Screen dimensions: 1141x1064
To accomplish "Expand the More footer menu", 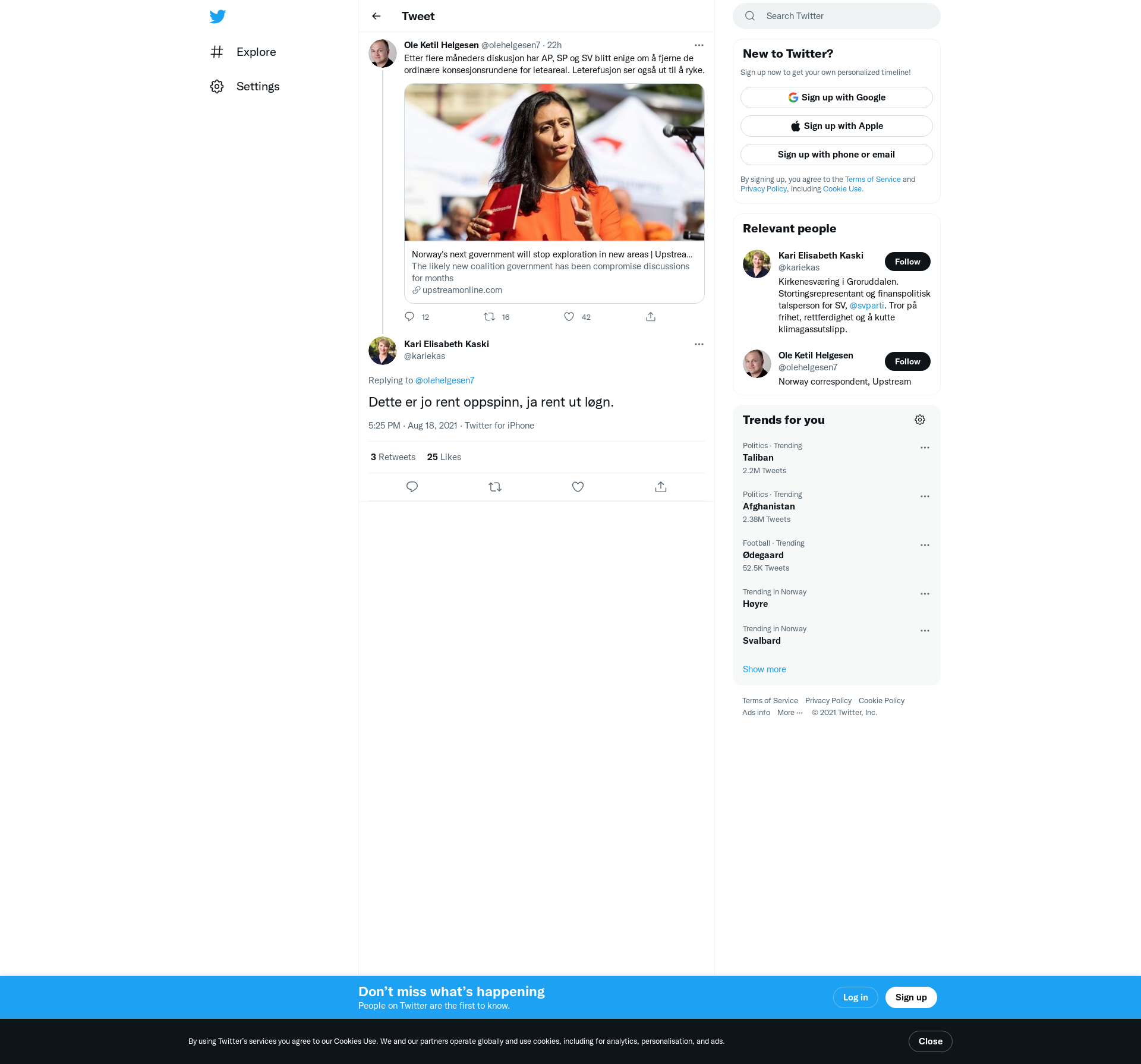I will point(790,713).
